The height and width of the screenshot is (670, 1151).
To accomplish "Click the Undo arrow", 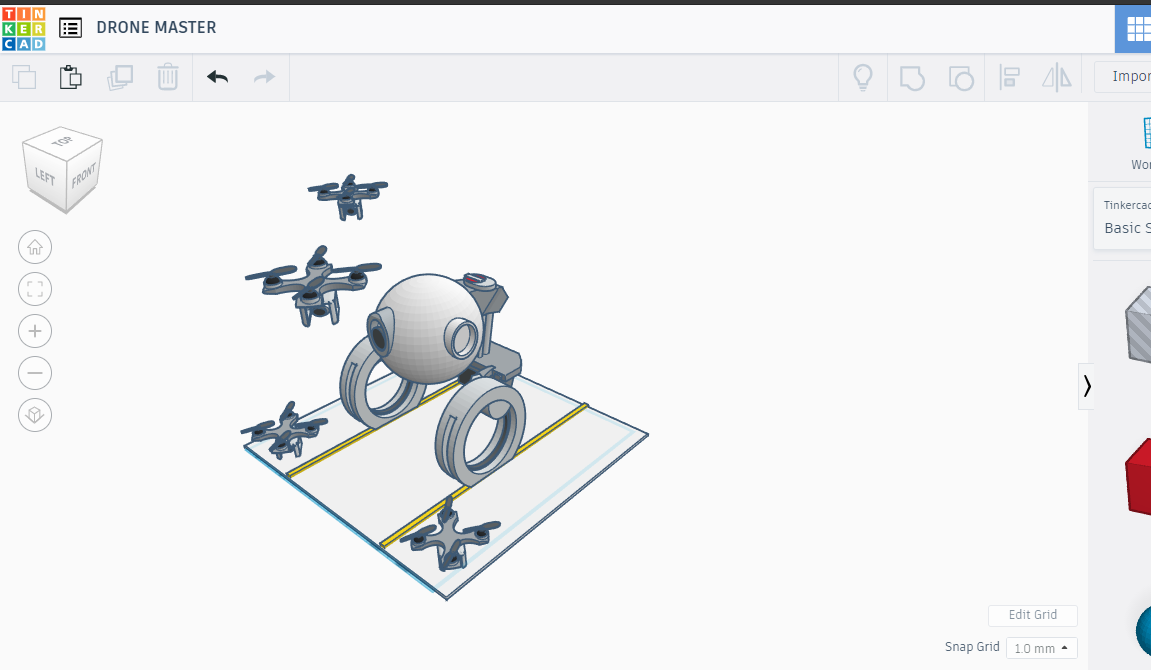I will [217, 76].
